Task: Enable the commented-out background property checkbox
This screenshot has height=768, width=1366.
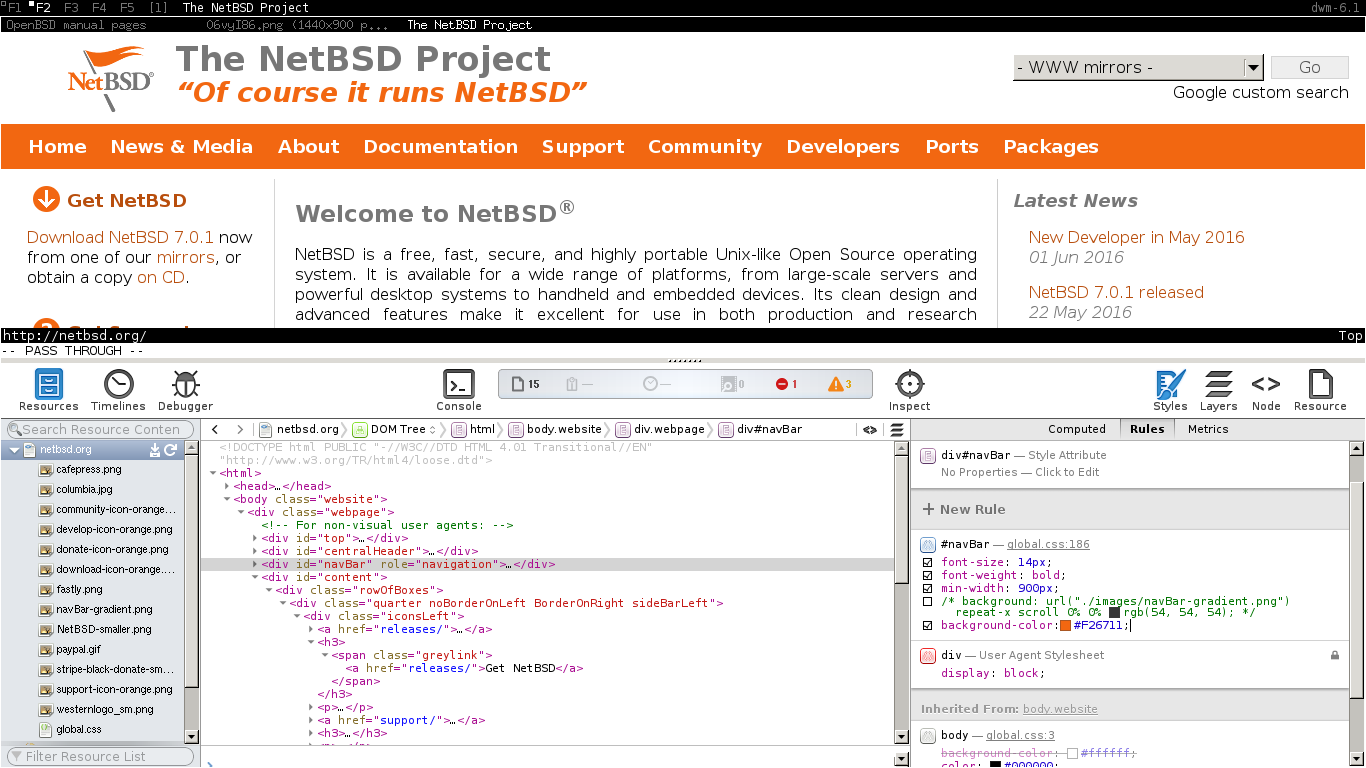Action: point(927,602)
